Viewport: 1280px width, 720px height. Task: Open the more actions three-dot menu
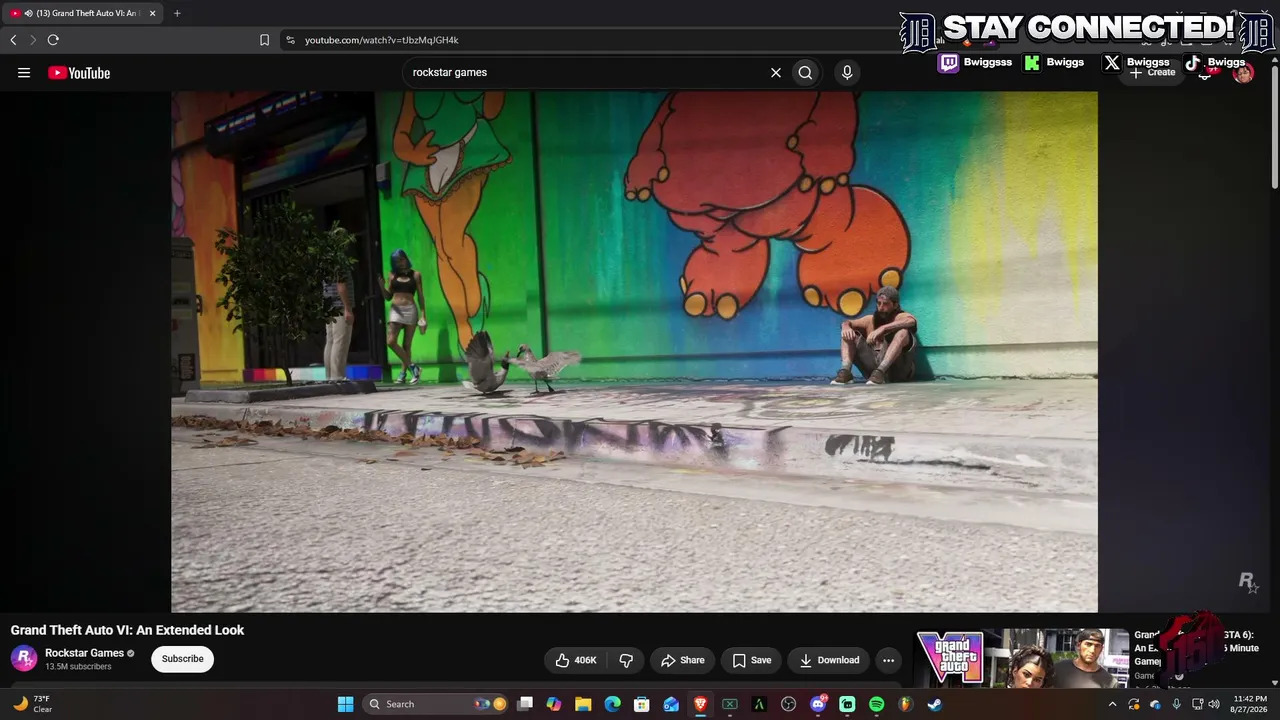coord(888,660)
